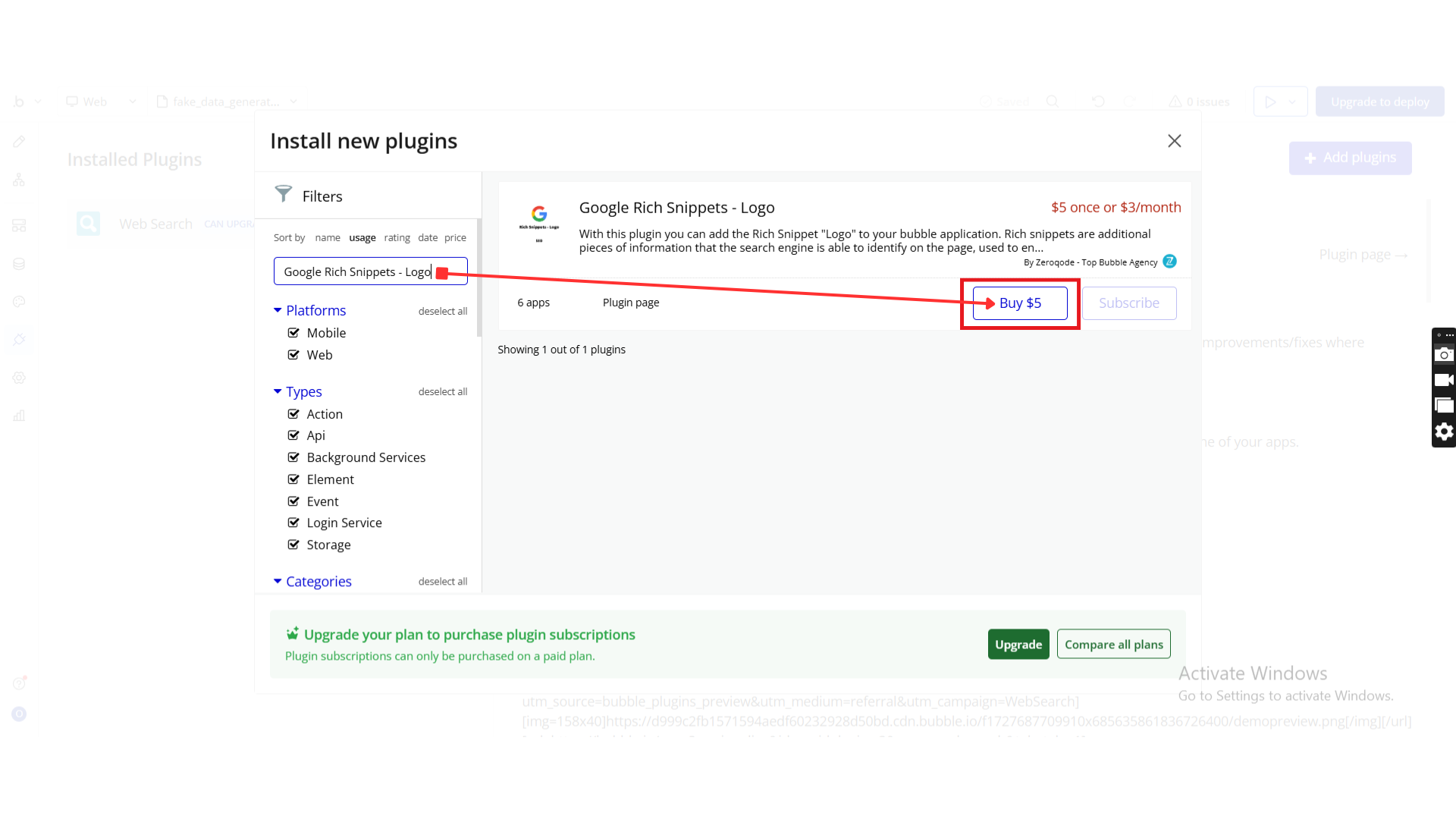
Task: Sort plugins by rating
Action: (397, 238)
